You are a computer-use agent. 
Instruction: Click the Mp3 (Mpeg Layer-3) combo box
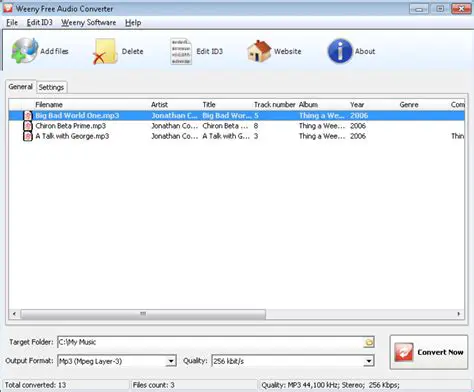tap(117, 361)
